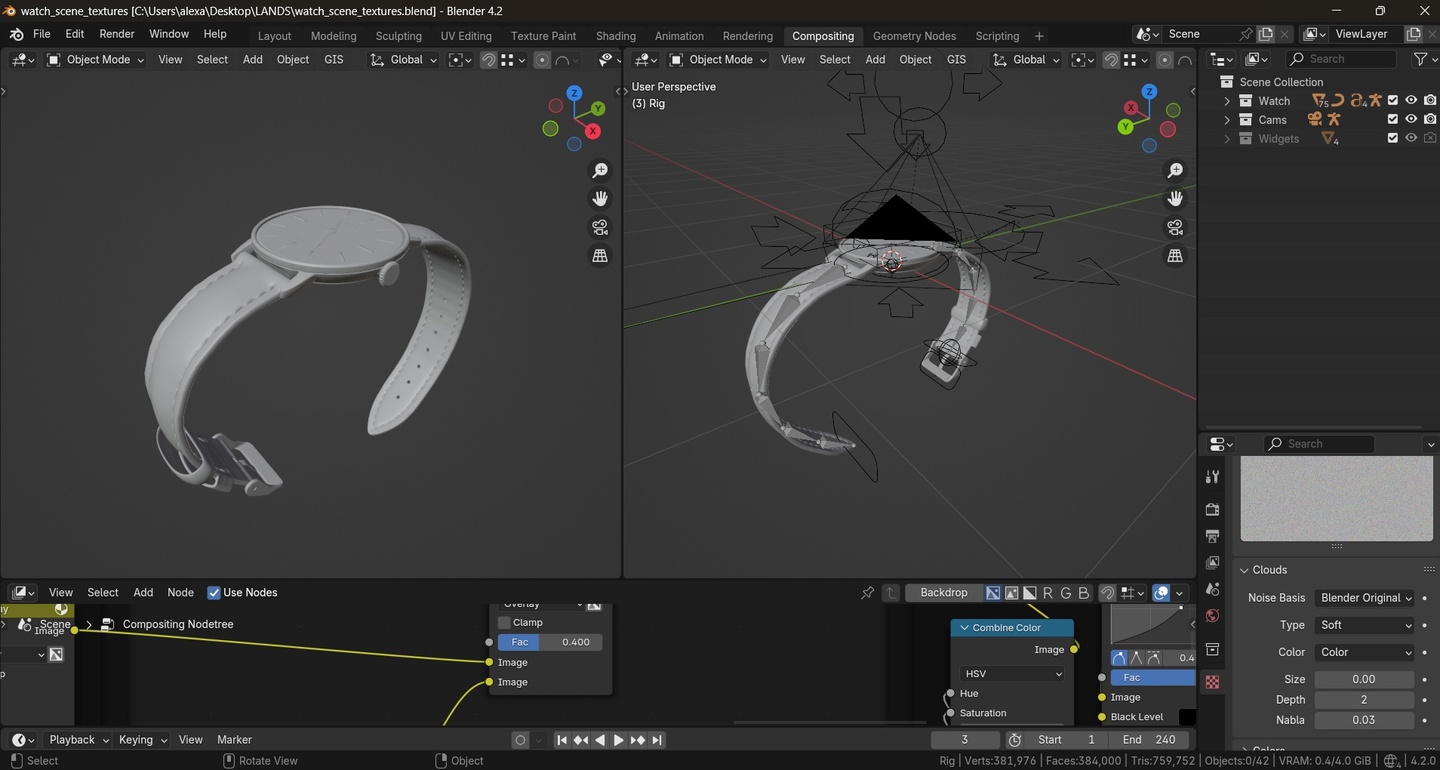The width and height of the screenshot is (1440, 770).
Task: Expand the Cams collection in the outliner
Action: 1227,120
